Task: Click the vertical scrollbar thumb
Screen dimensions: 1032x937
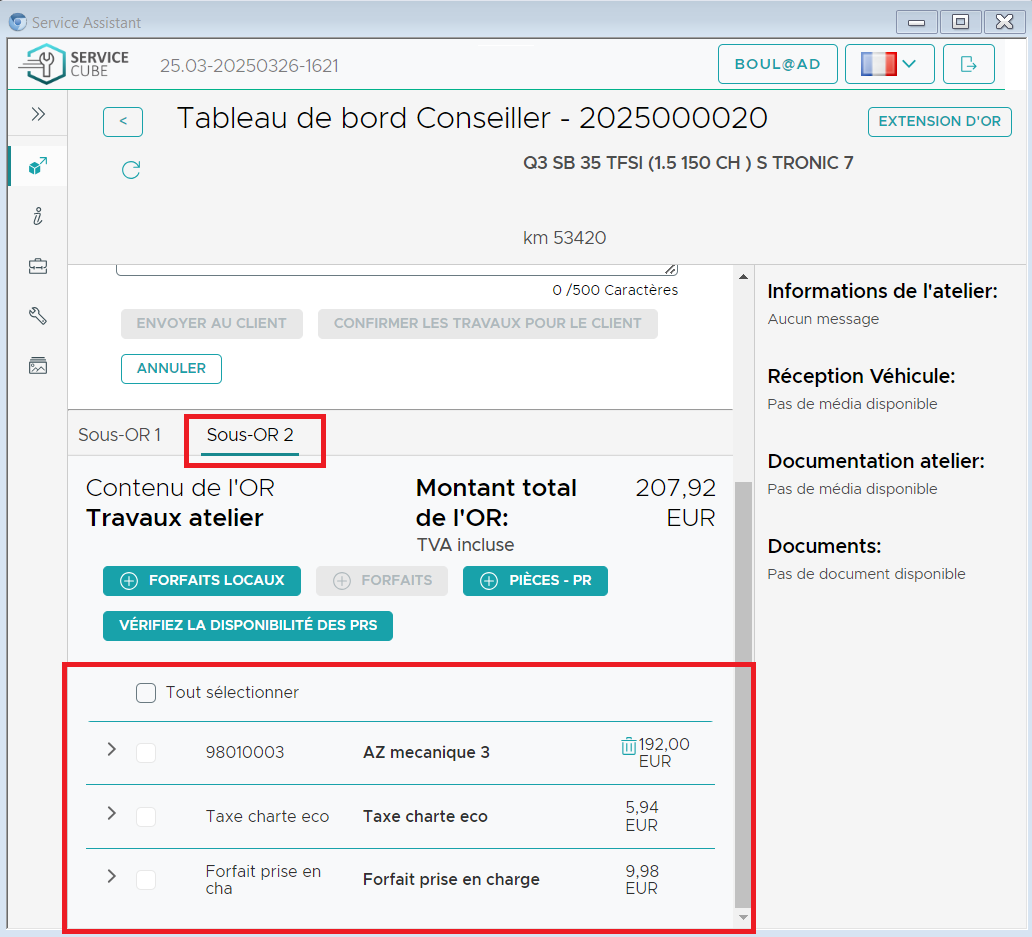Action: point(743,694)
